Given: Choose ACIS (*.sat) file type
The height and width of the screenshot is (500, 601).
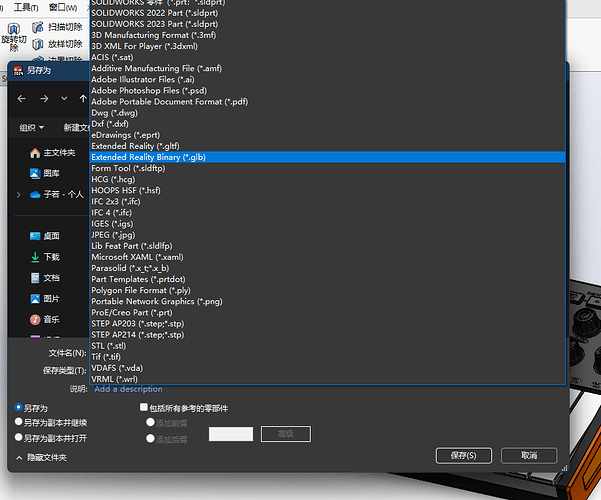Looking at the screenshot, I should tap(327, 58).
